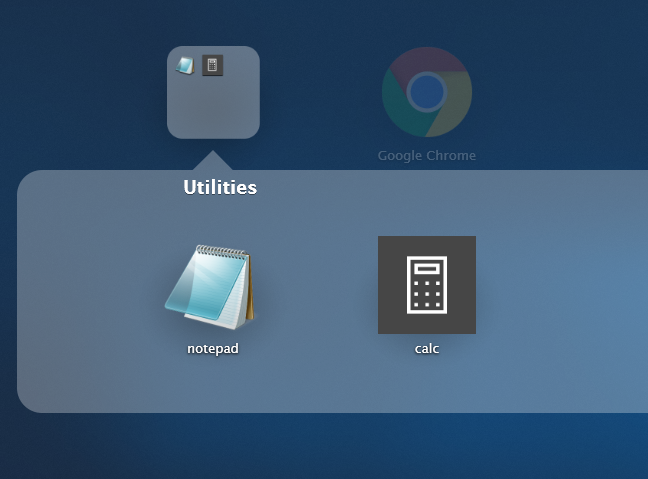The image size is (648, 479).
Task: Collapse folder via the triangular pointer notch
Action: click(212, 162)
